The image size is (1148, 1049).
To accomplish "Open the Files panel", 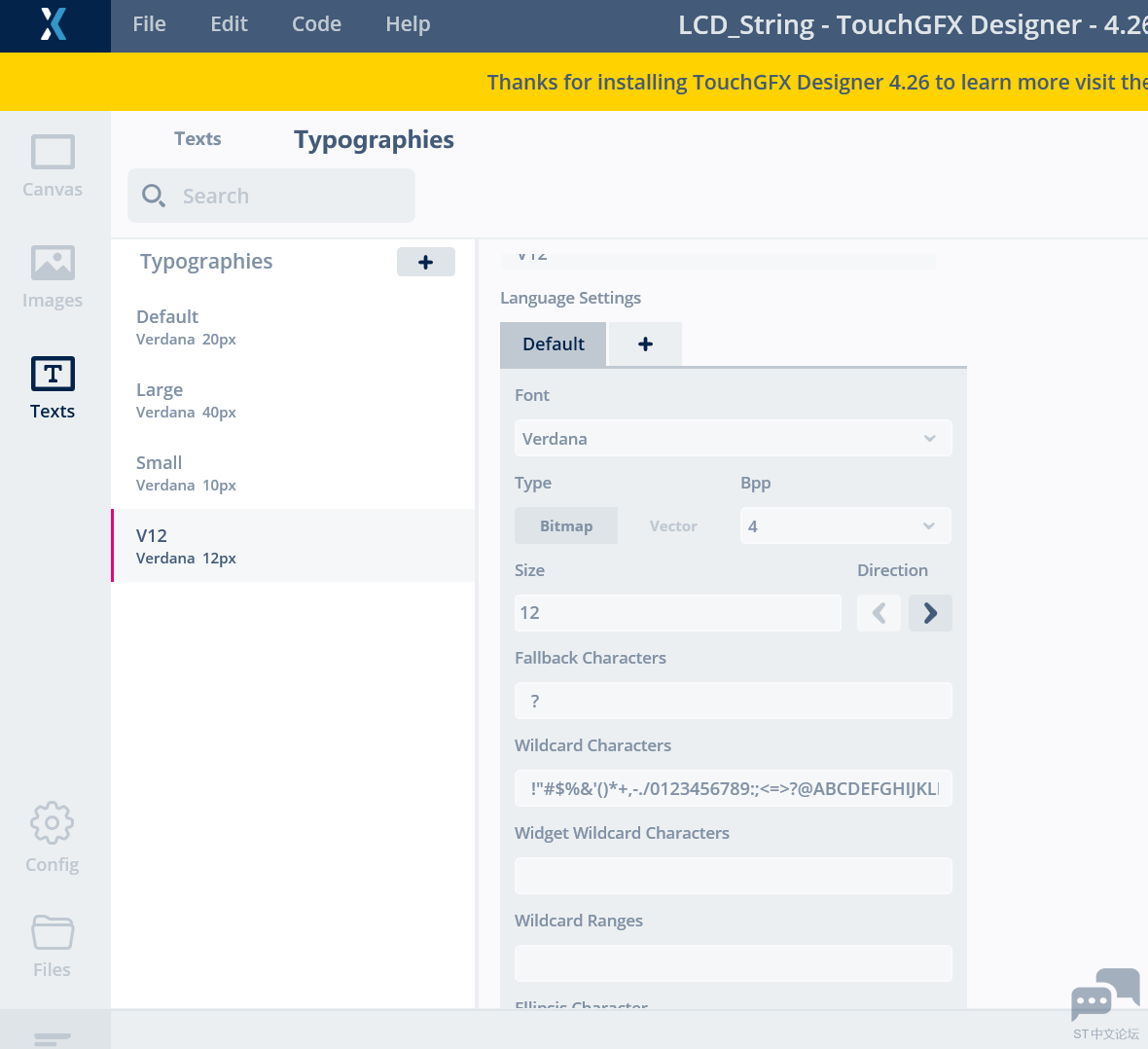I will pyautogui.click(x=52, y=947).
